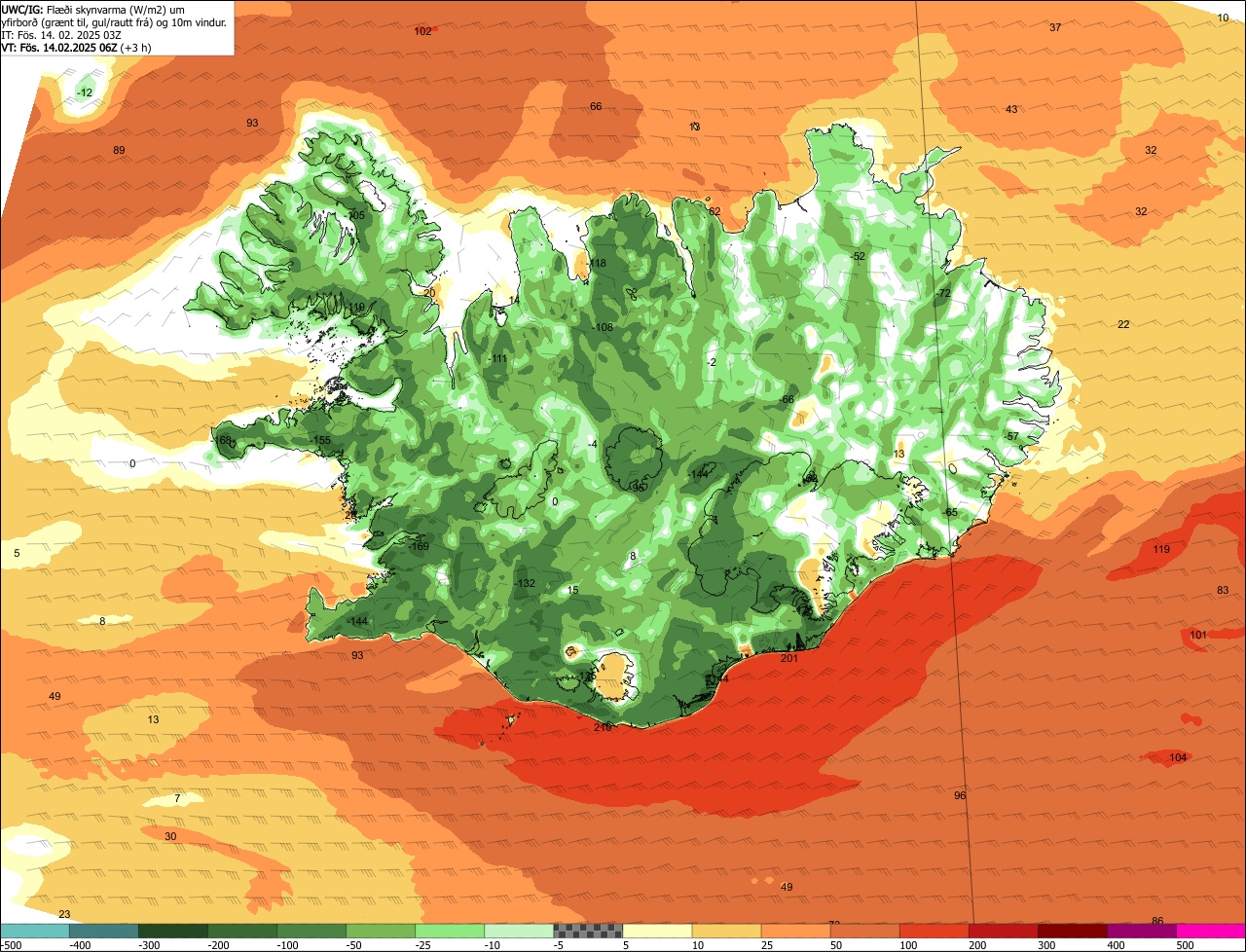Image resolution: width=1246 pixels, height=952 pixels.
Task: Click the initial time 'IT: Fös. 14. 02. 2025 03Z'
Action: (61, 35)
